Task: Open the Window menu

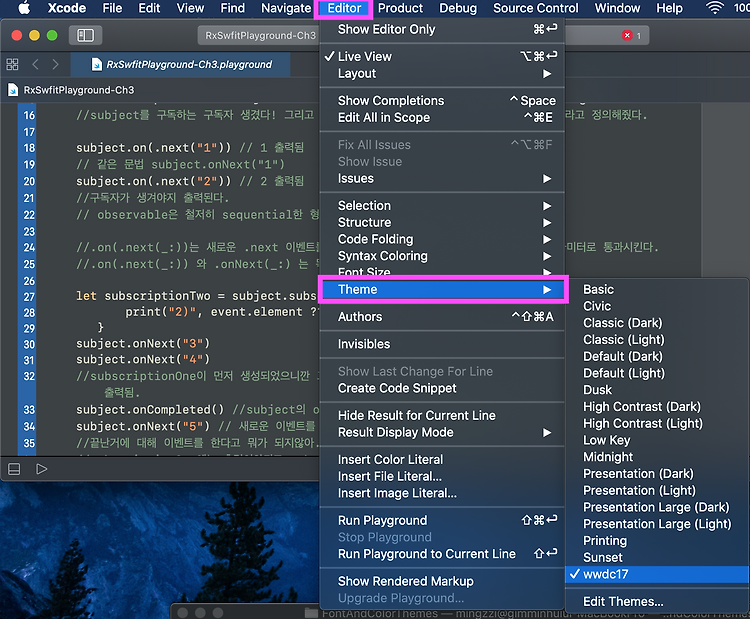Action: (x=617, y=8)
